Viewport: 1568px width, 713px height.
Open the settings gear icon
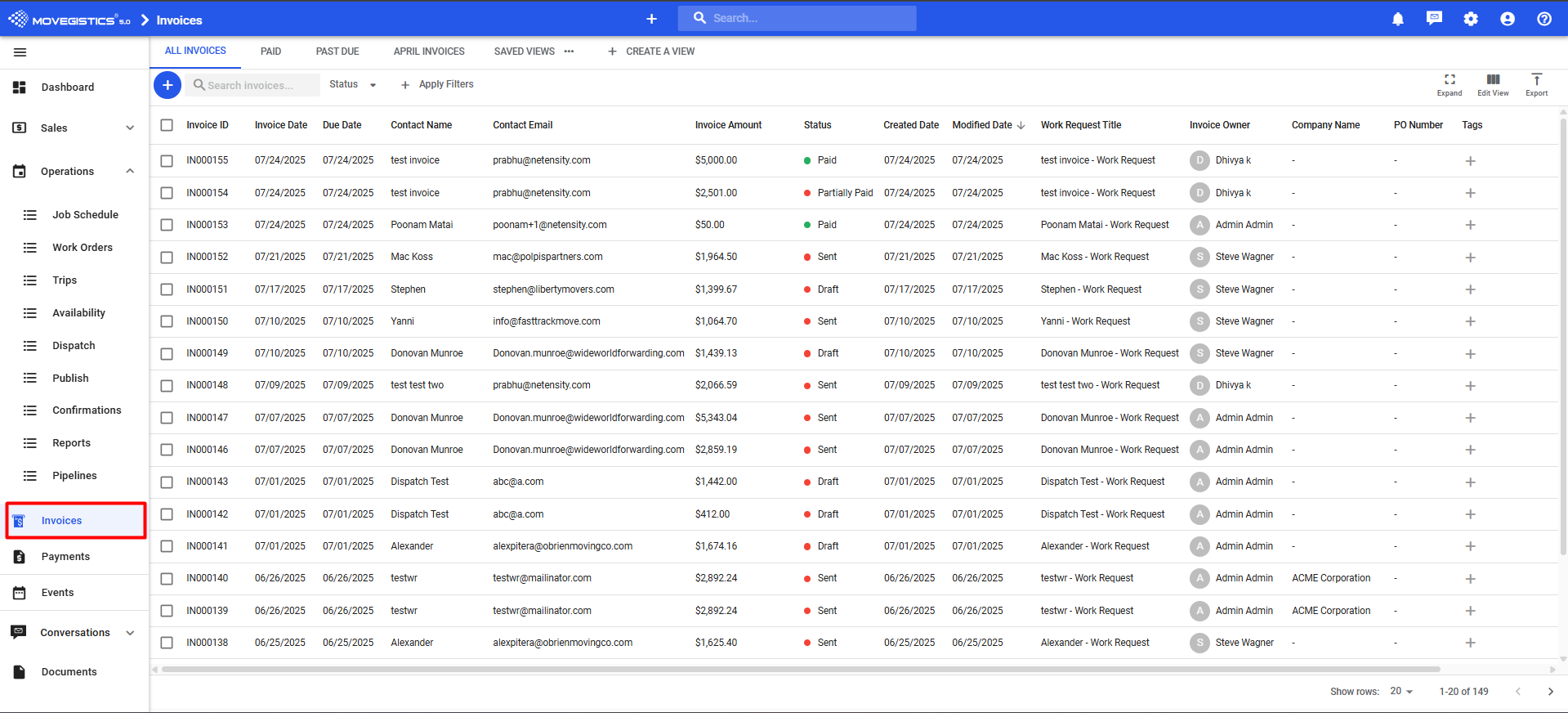point(1471,19)
